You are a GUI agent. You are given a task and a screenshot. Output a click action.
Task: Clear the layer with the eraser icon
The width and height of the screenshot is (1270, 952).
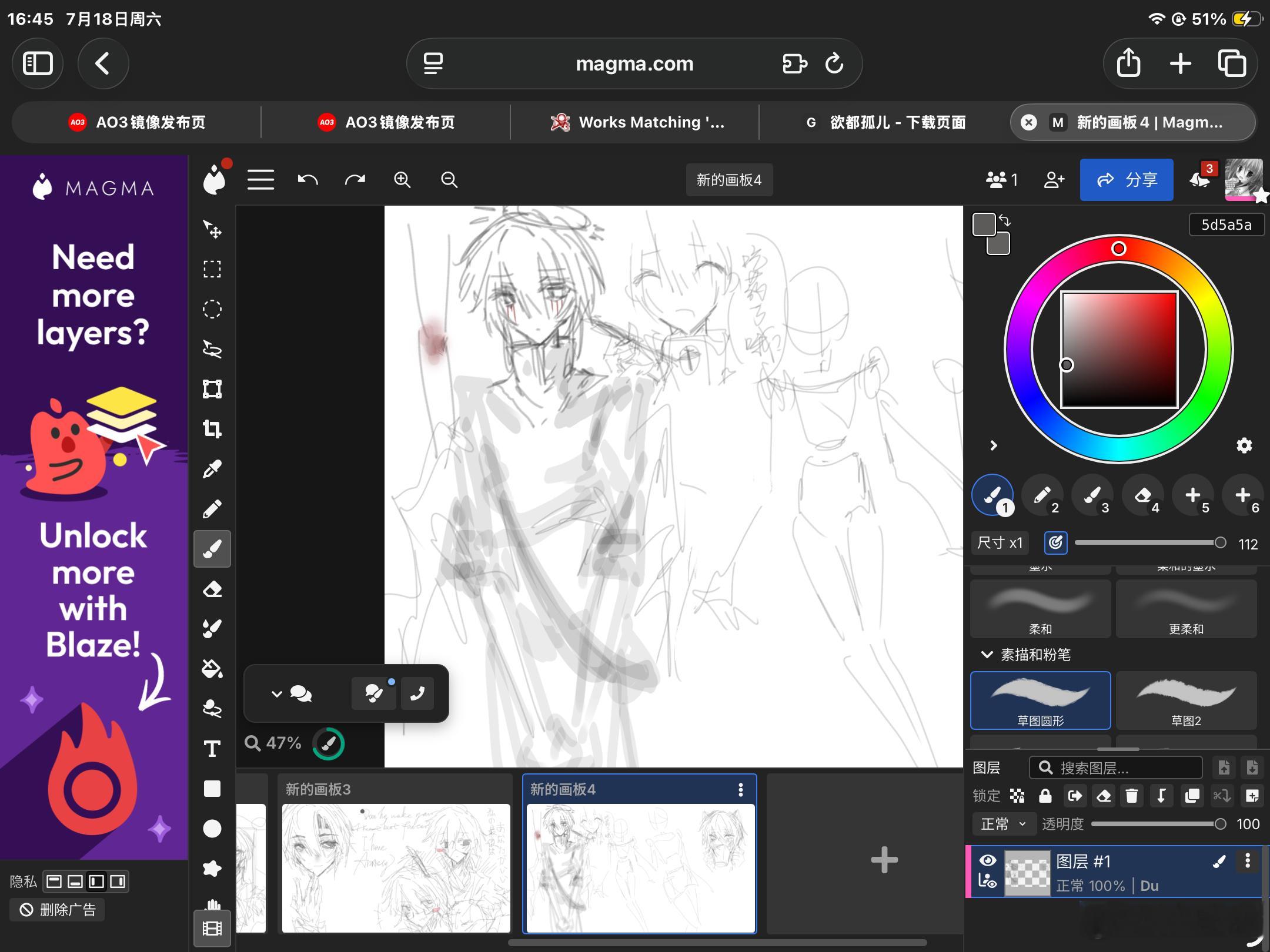click(1104, 796)
